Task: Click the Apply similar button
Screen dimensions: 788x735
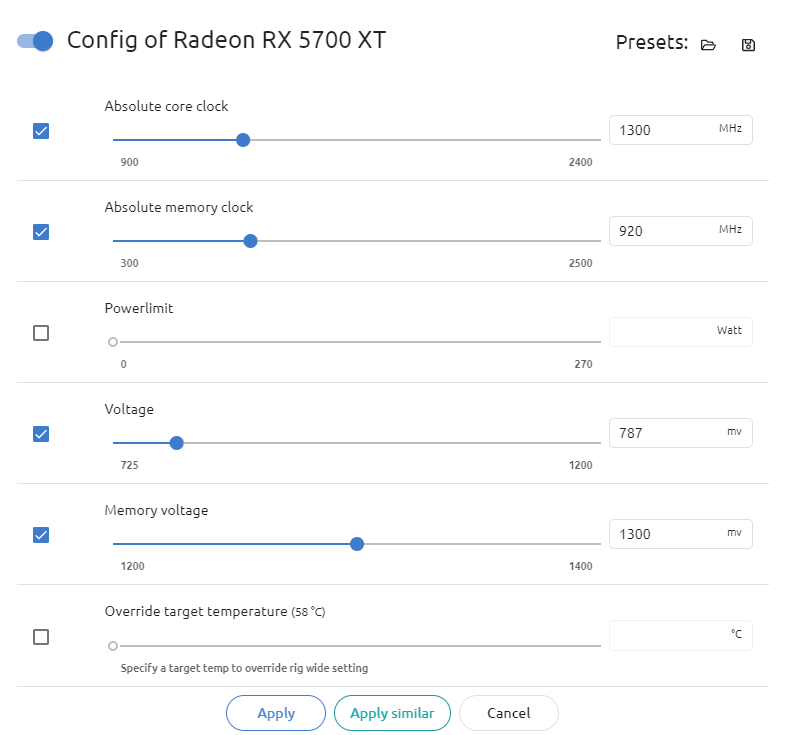Action: [392, 713]
